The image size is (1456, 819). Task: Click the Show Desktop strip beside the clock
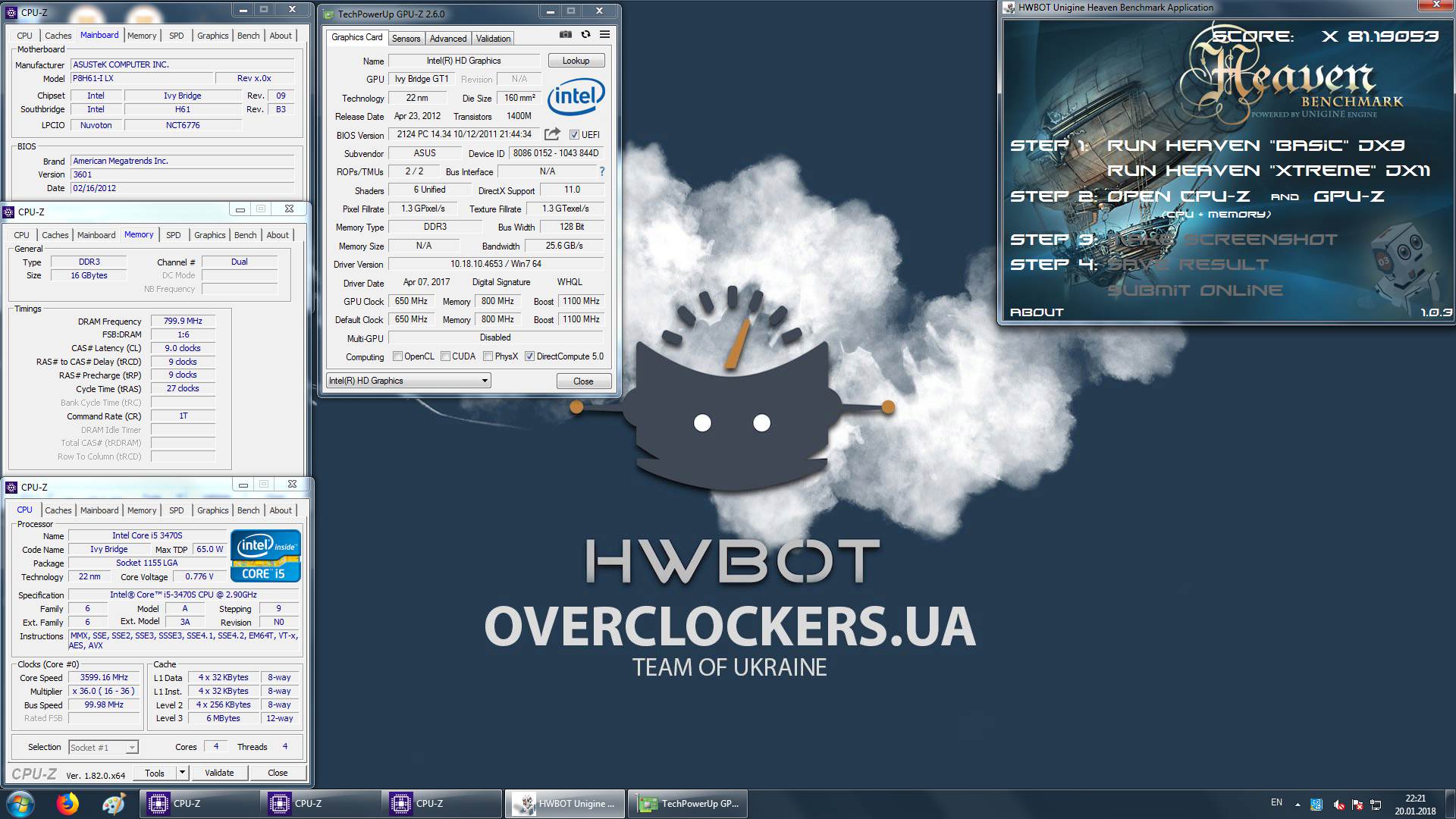(1450, 804)
